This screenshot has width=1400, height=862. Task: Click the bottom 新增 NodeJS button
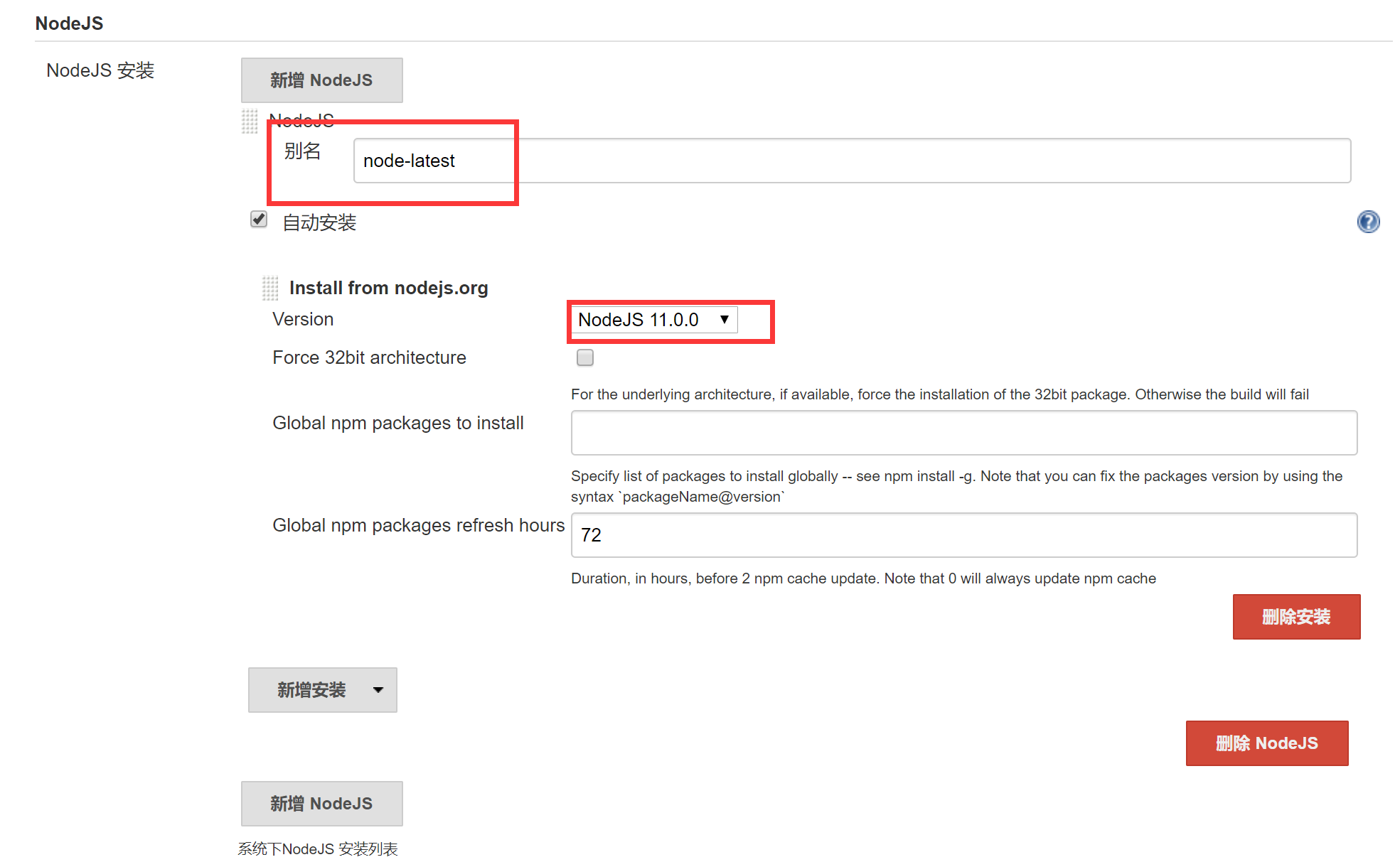(321, 804)
